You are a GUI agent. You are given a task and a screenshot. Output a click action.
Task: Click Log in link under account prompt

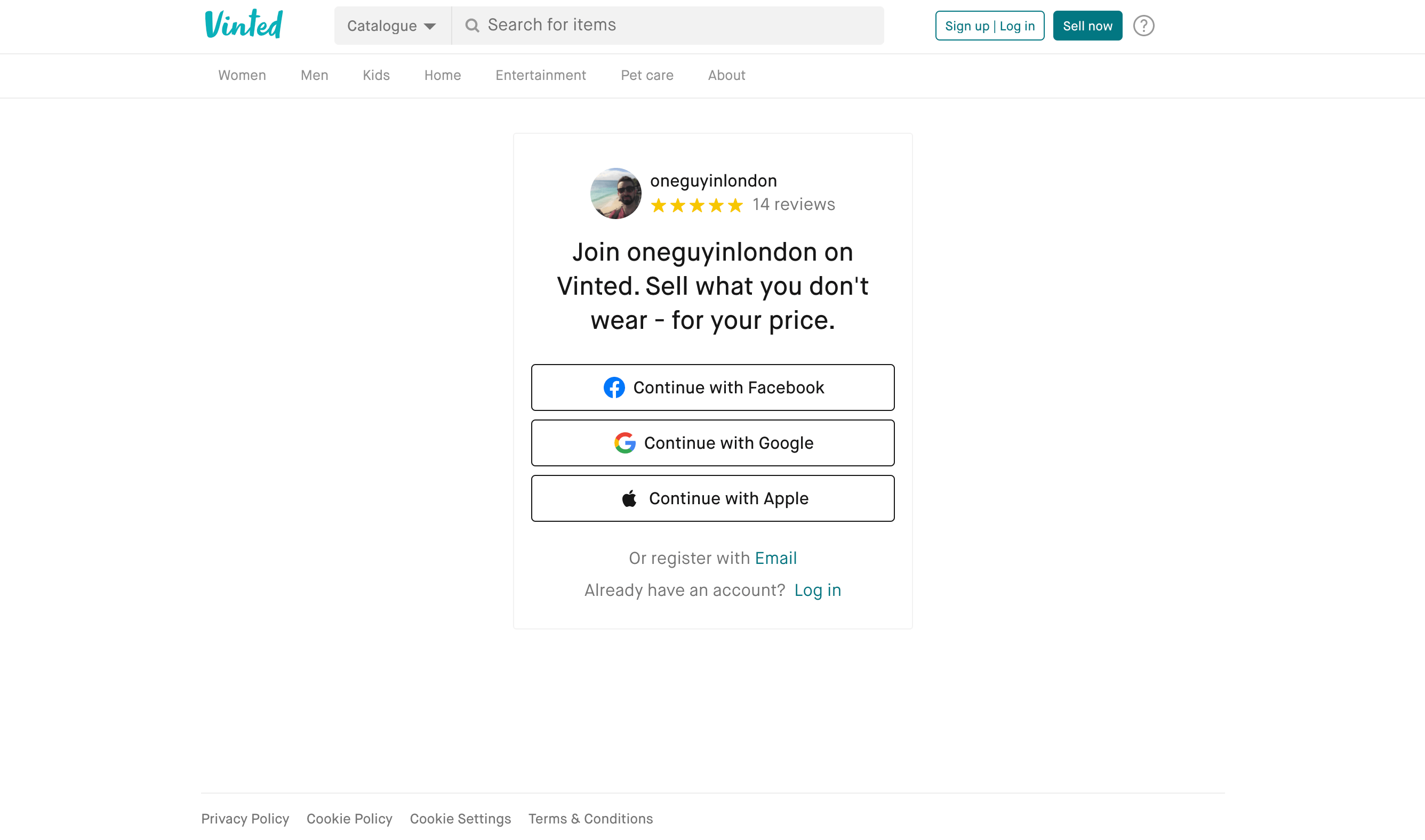point(817,591)
